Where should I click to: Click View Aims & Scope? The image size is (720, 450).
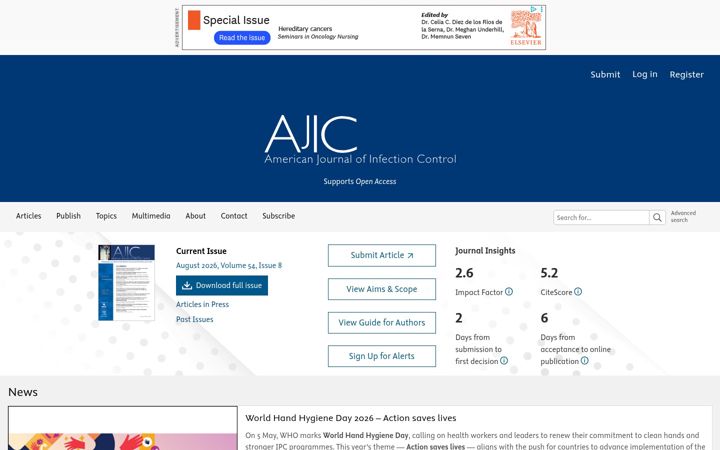tap(382, 289)
